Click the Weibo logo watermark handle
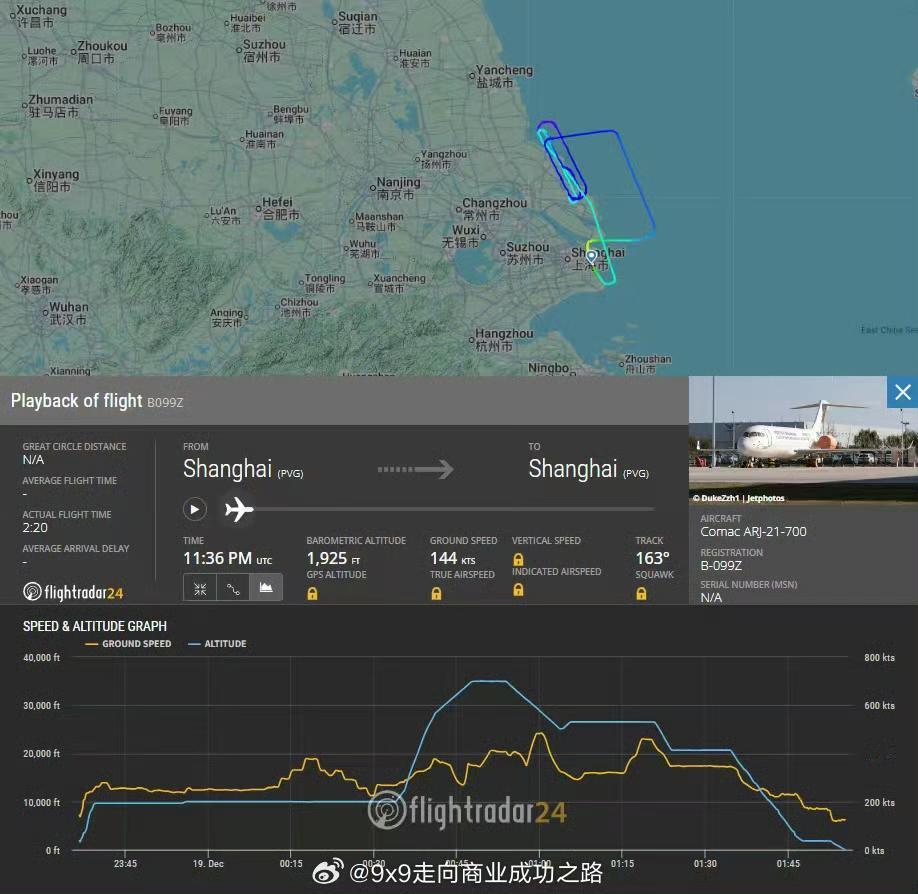918x894 pixels. [x=457, y=873]
